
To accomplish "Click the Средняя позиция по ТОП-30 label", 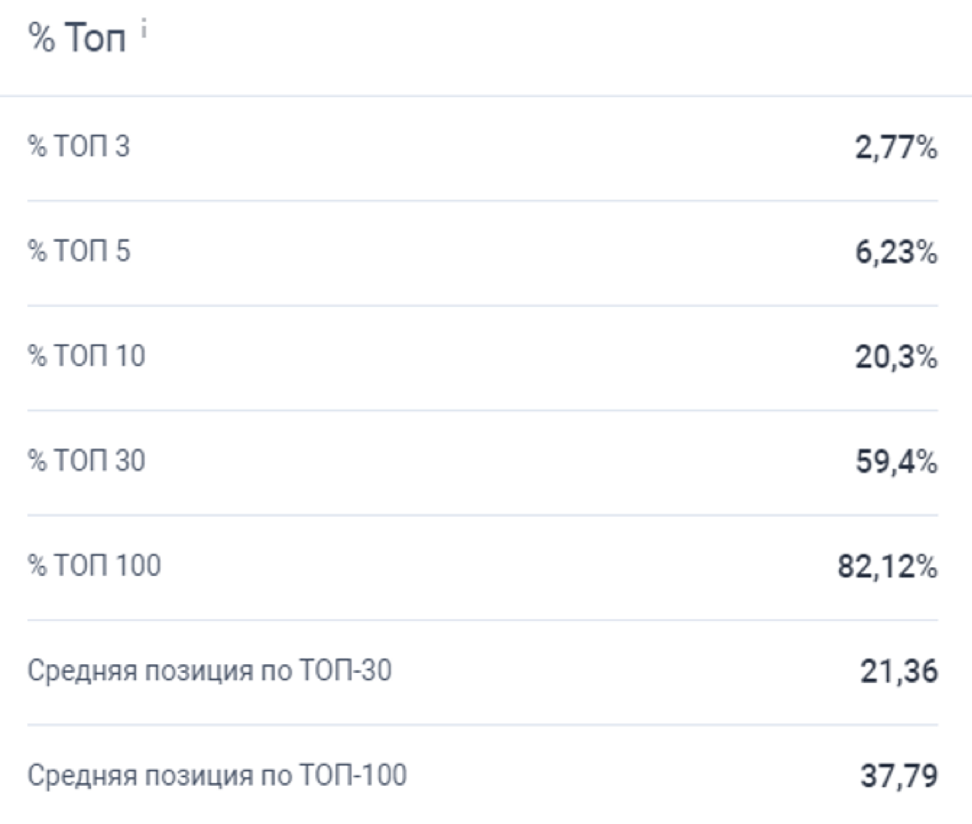I will [x=208, y=672].
